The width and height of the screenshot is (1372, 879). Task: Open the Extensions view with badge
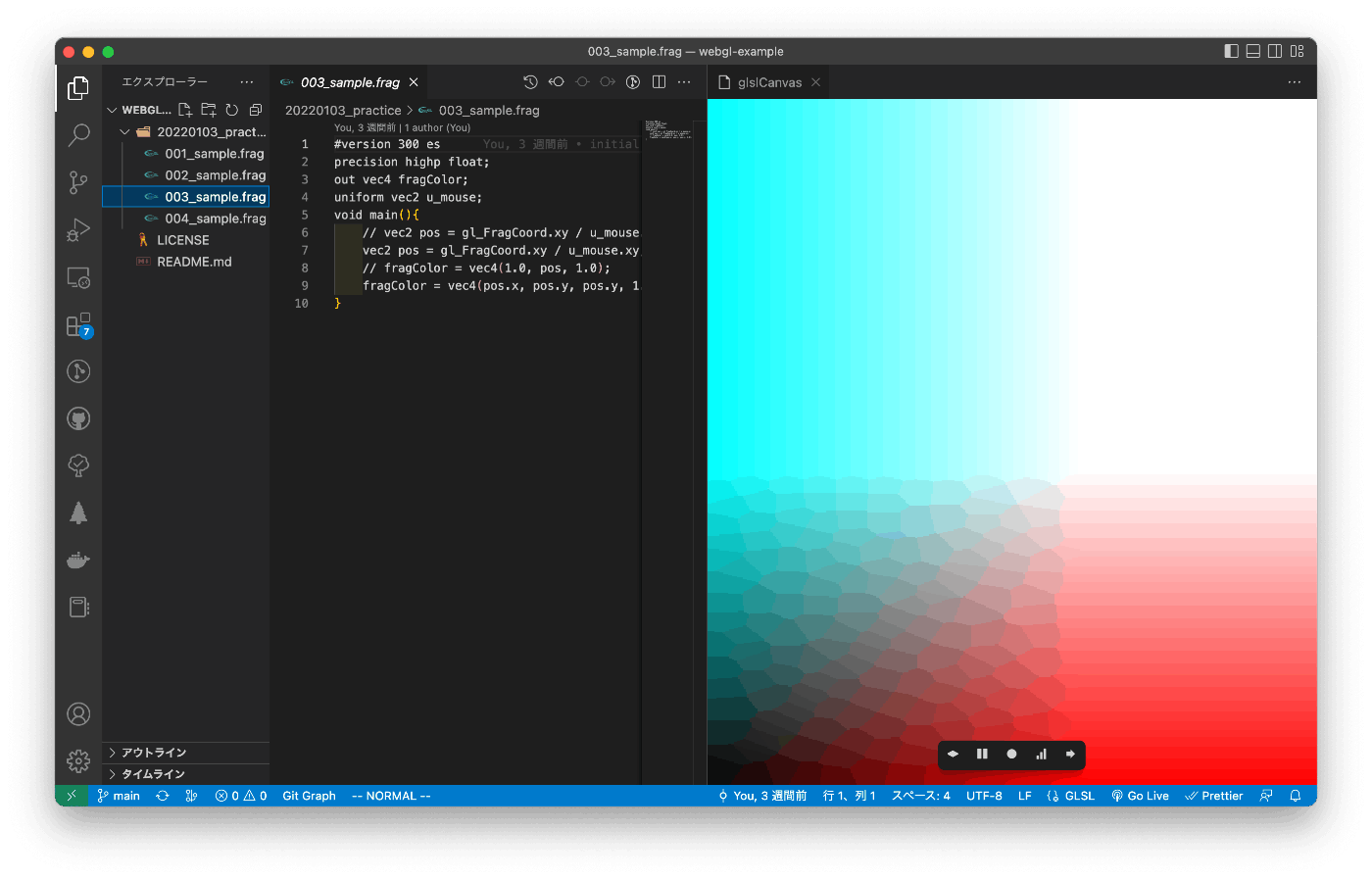[x=78, y=325]
